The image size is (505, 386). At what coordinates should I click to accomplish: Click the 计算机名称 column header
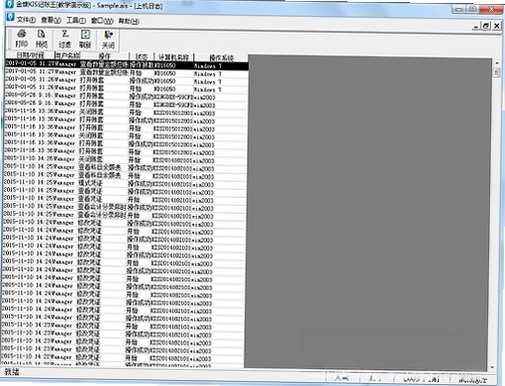tap(174, 57)
